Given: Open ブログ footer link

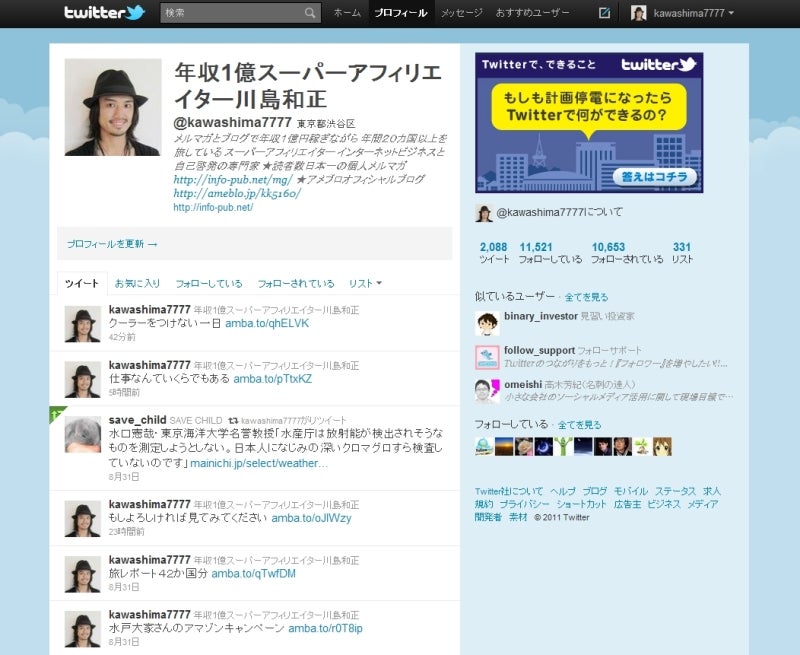Looking at the screenshot, I should click(595, 491).
